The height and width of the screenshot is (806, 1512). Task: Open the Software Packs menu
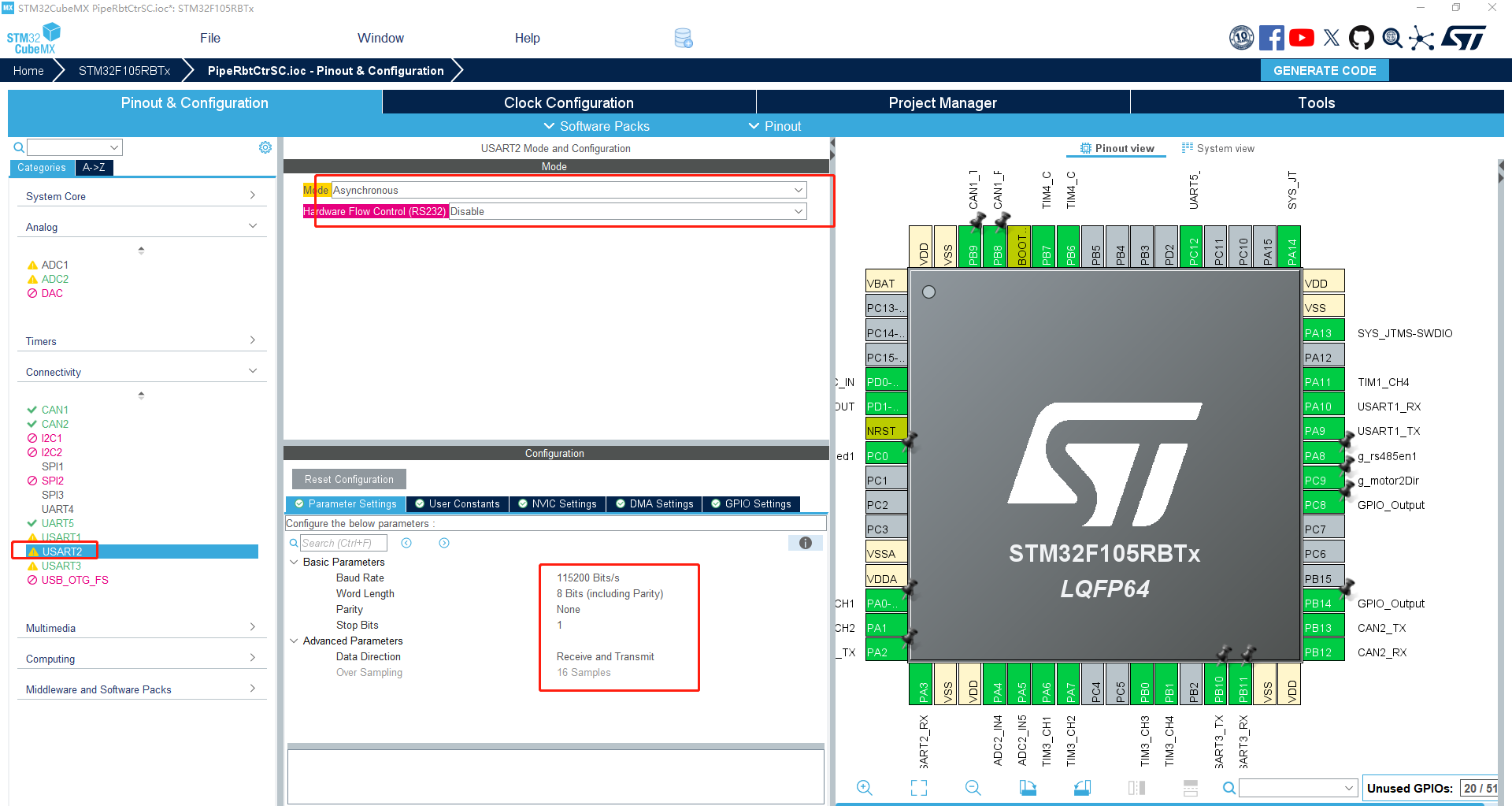pos(596,126)
